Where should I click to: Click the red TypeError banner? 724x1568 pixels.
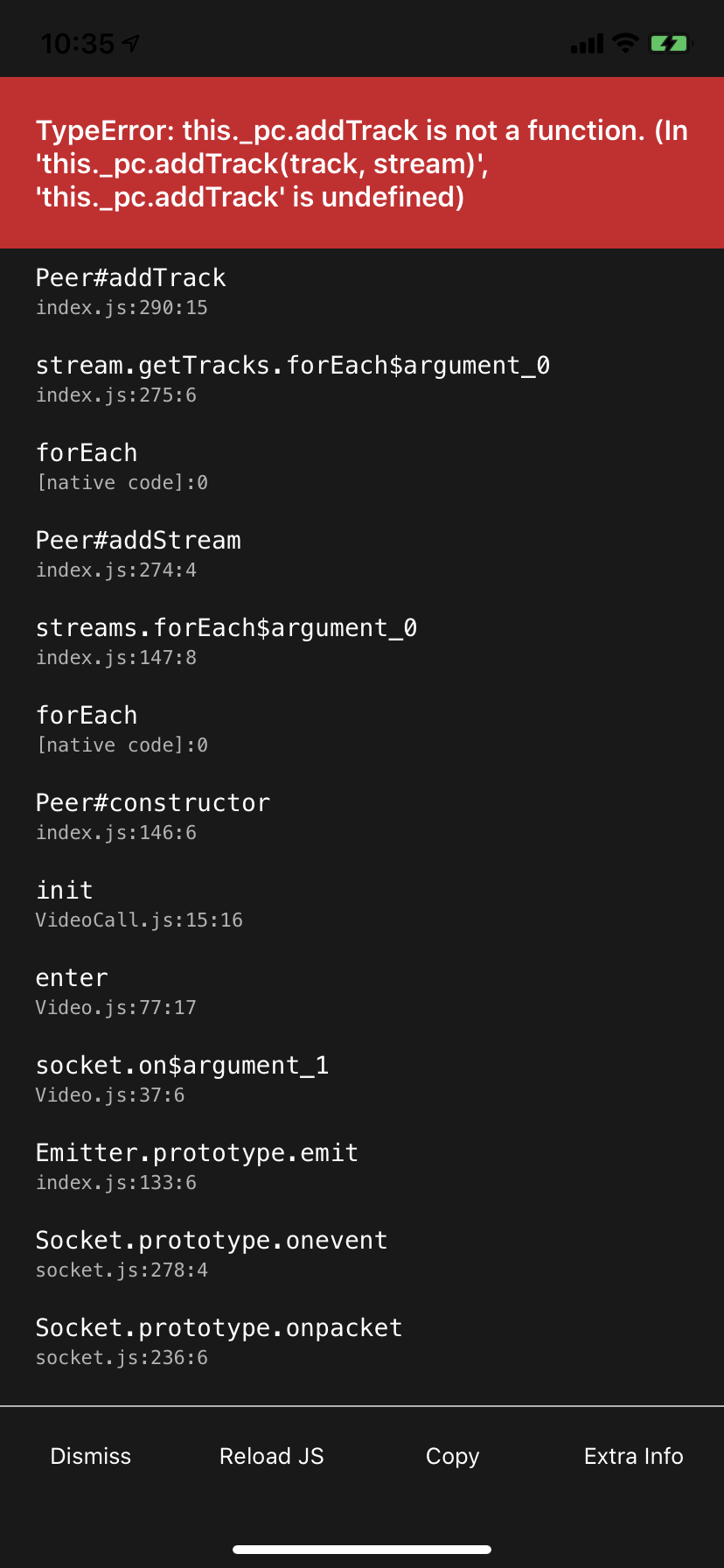(x=362, y=162)
